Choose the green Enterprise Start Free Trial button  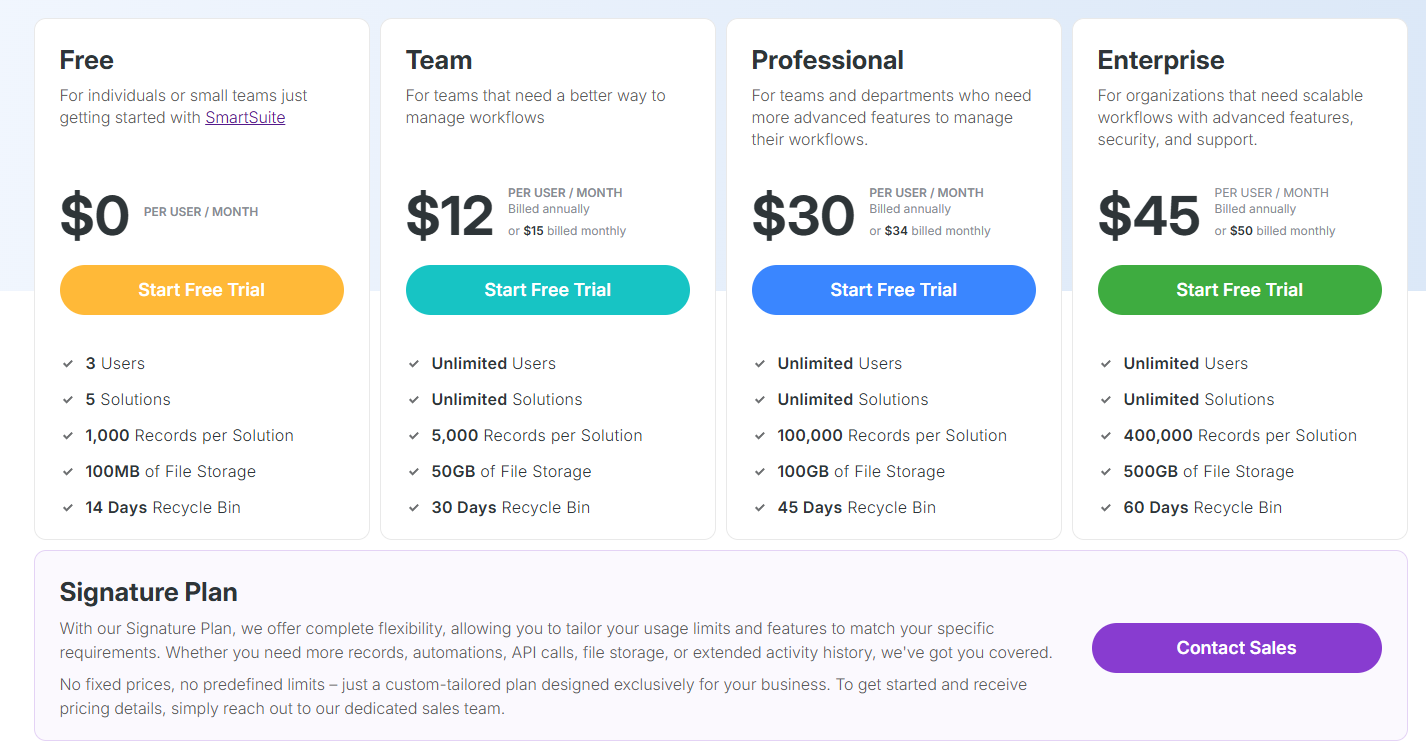[x=1239, y=290]
